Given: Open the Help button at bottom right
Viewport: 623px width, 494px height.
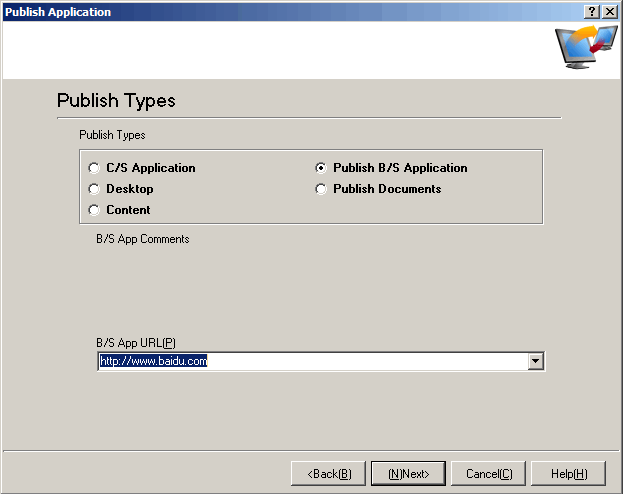Looking at the screenshot, I should [568, 473].
